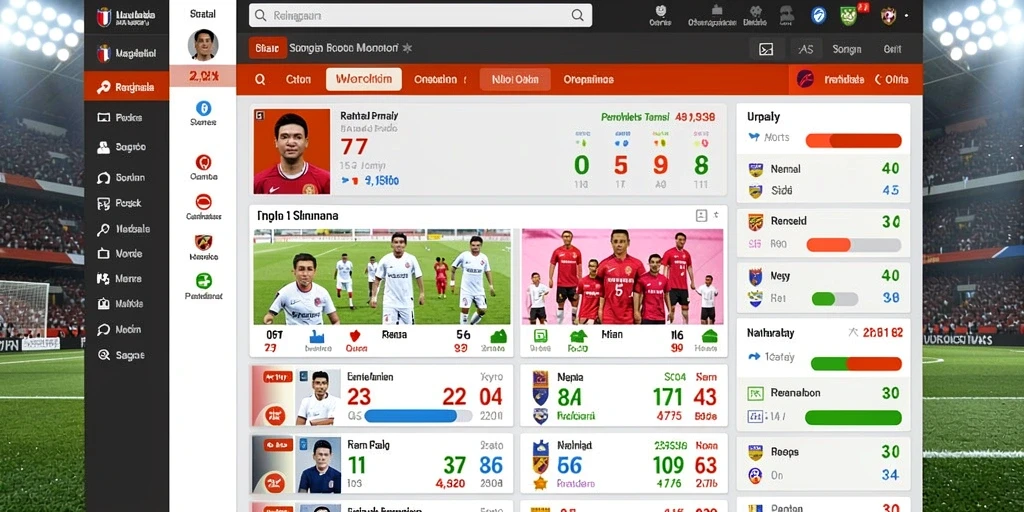Image resolution: width=1024 pixels, height=512 pixels.
Task: Click the club crest logo at the sidebar top
Action: [x=104, y=17]
